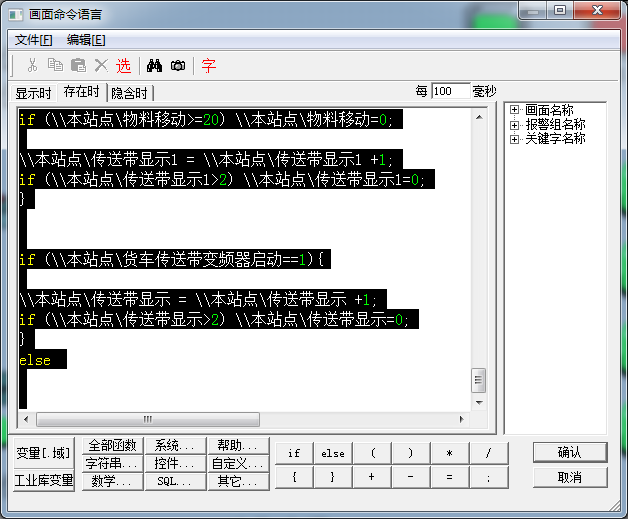Expand the 报警组名称 tree node
This screenshot has height=519, width=628.
click(x=515, y=125)
